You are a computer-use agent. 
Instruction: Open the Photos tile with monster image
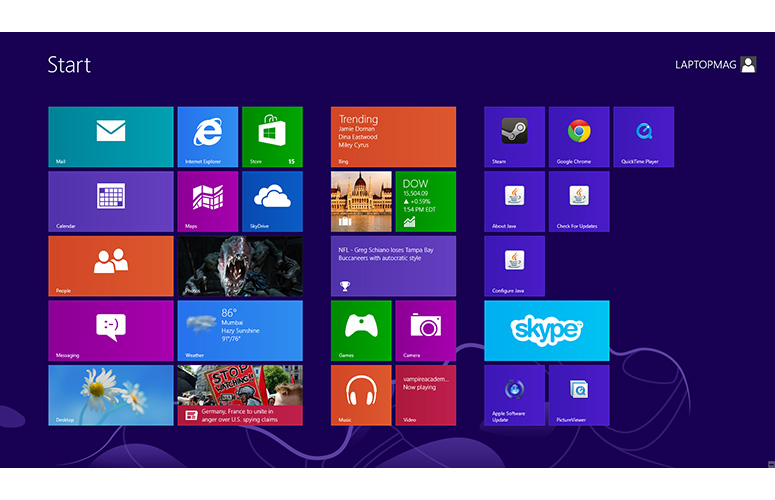coord(240,266)
